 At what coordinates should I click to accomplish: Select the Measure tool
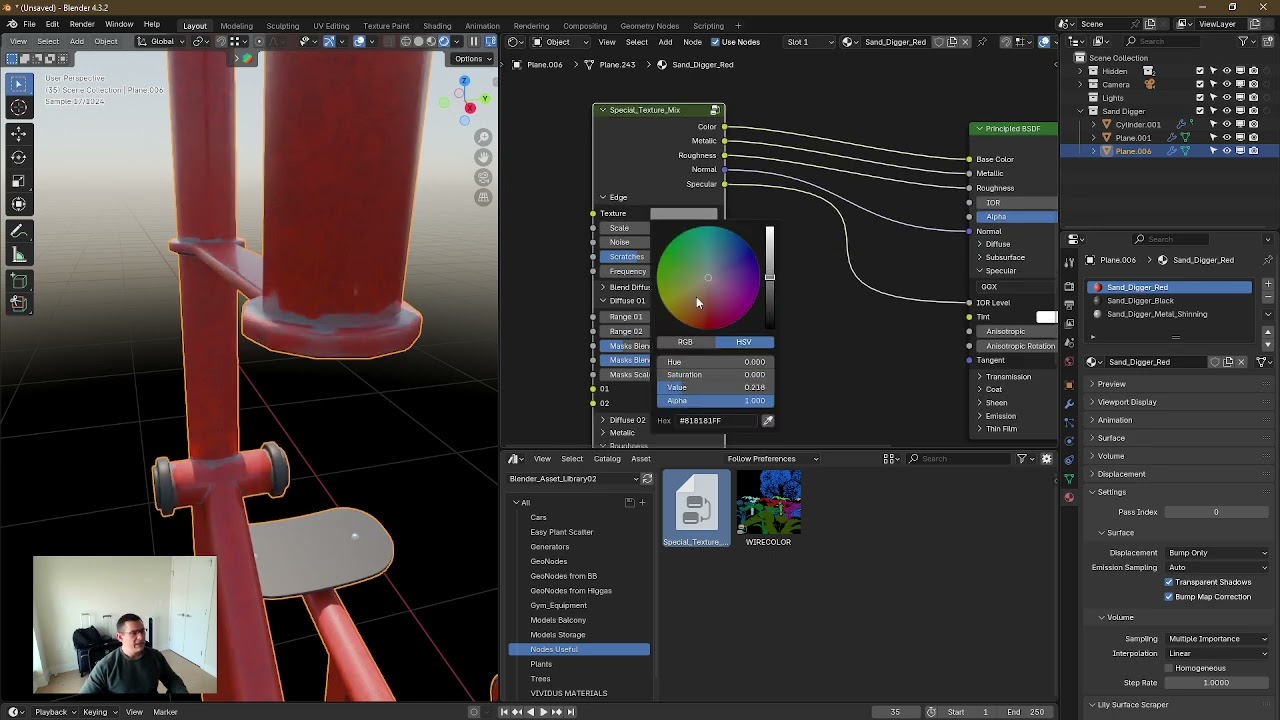19,254
